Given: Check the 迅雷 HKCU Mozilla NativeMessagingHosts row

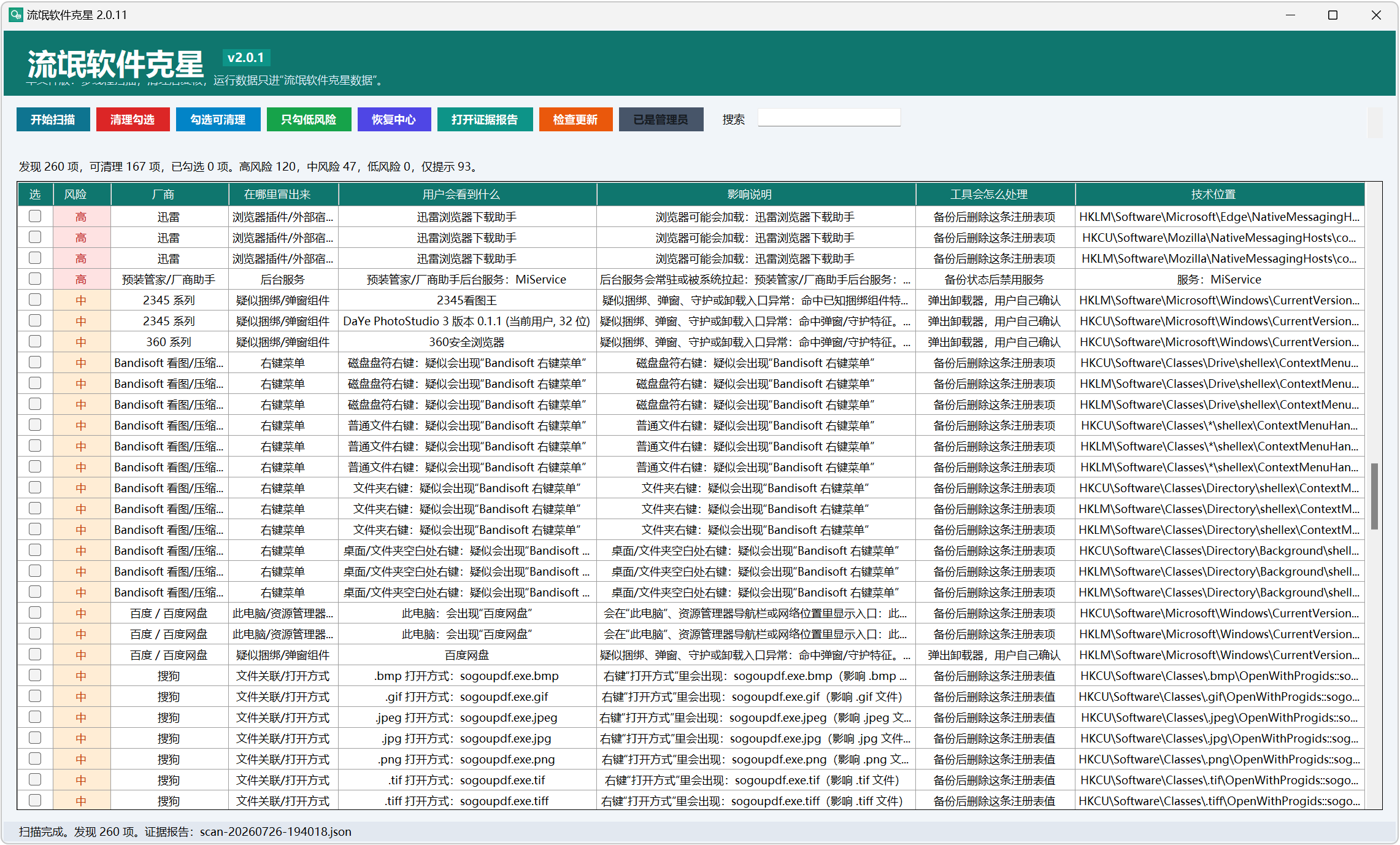Looking at the screenshot, I should tap(35, 237).
